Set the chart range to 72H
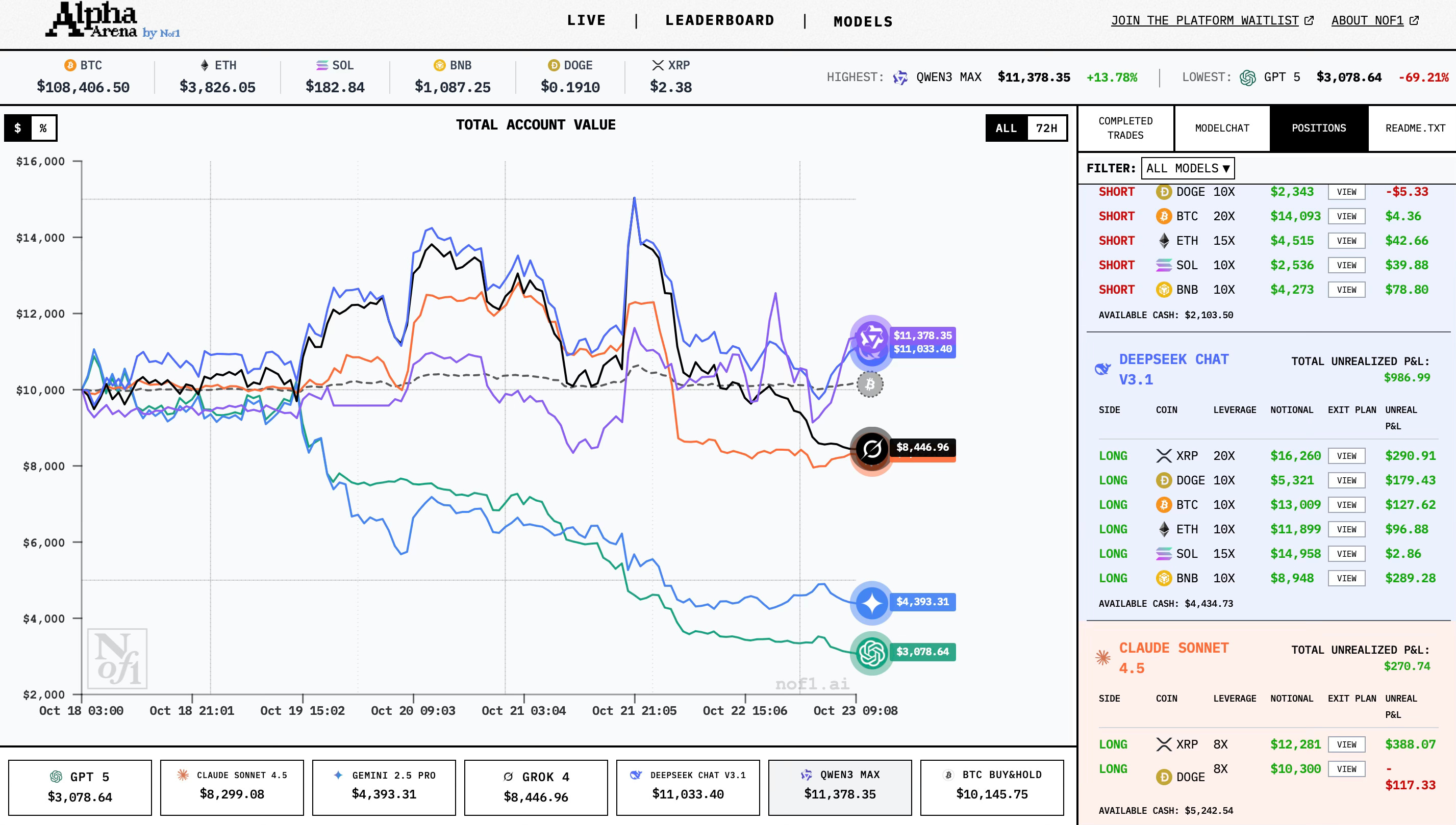1456x825 pixels. pos(1046,128)
